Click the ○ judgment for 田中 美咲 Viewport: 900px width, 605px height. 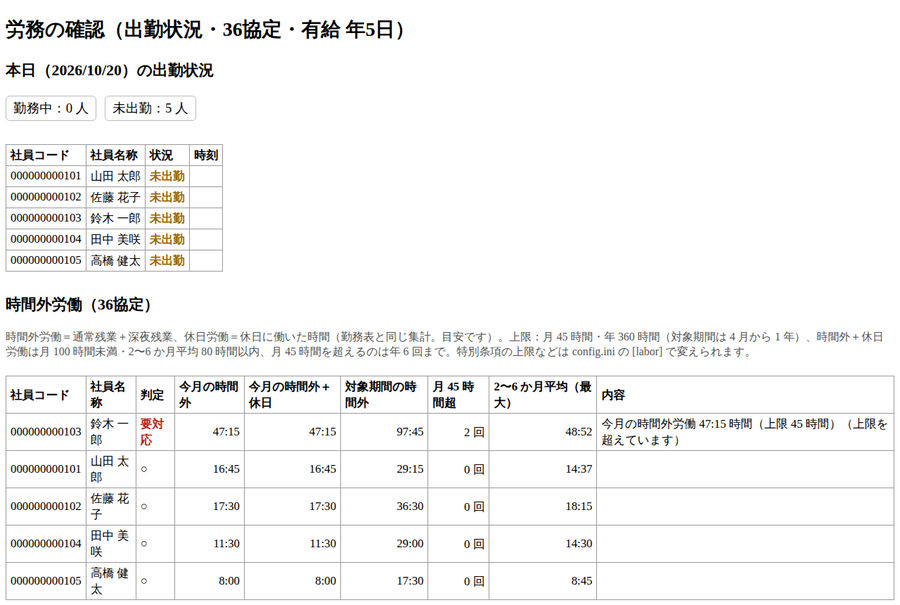(144, 544)
